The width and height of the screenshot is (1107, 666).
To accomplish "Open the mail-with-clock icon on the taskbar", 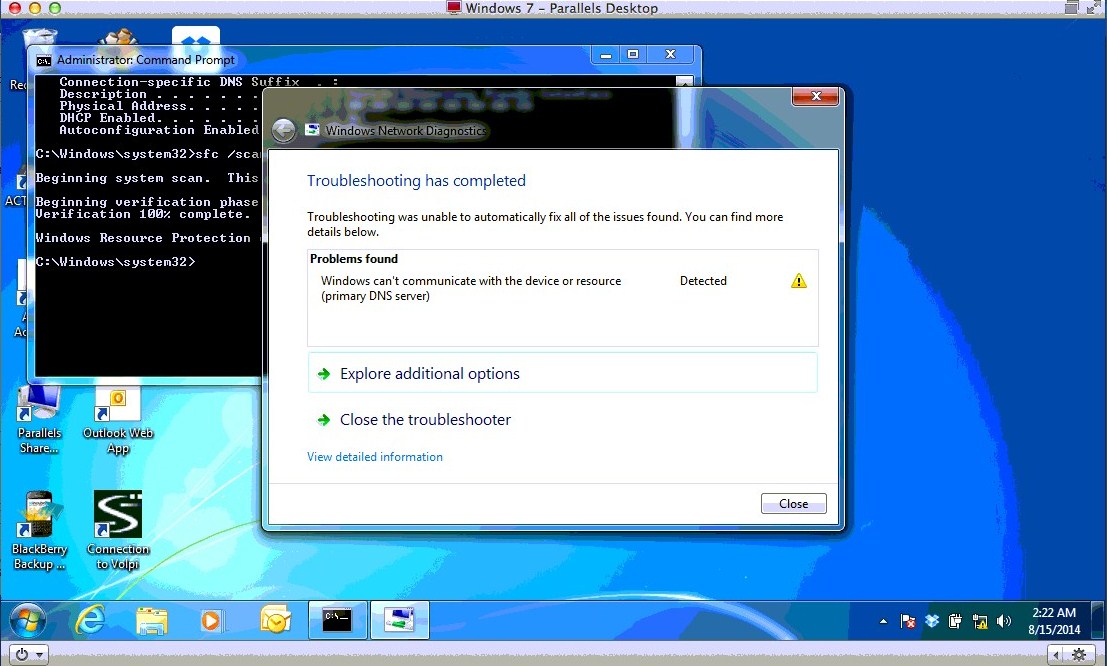I will pos(275,620).
